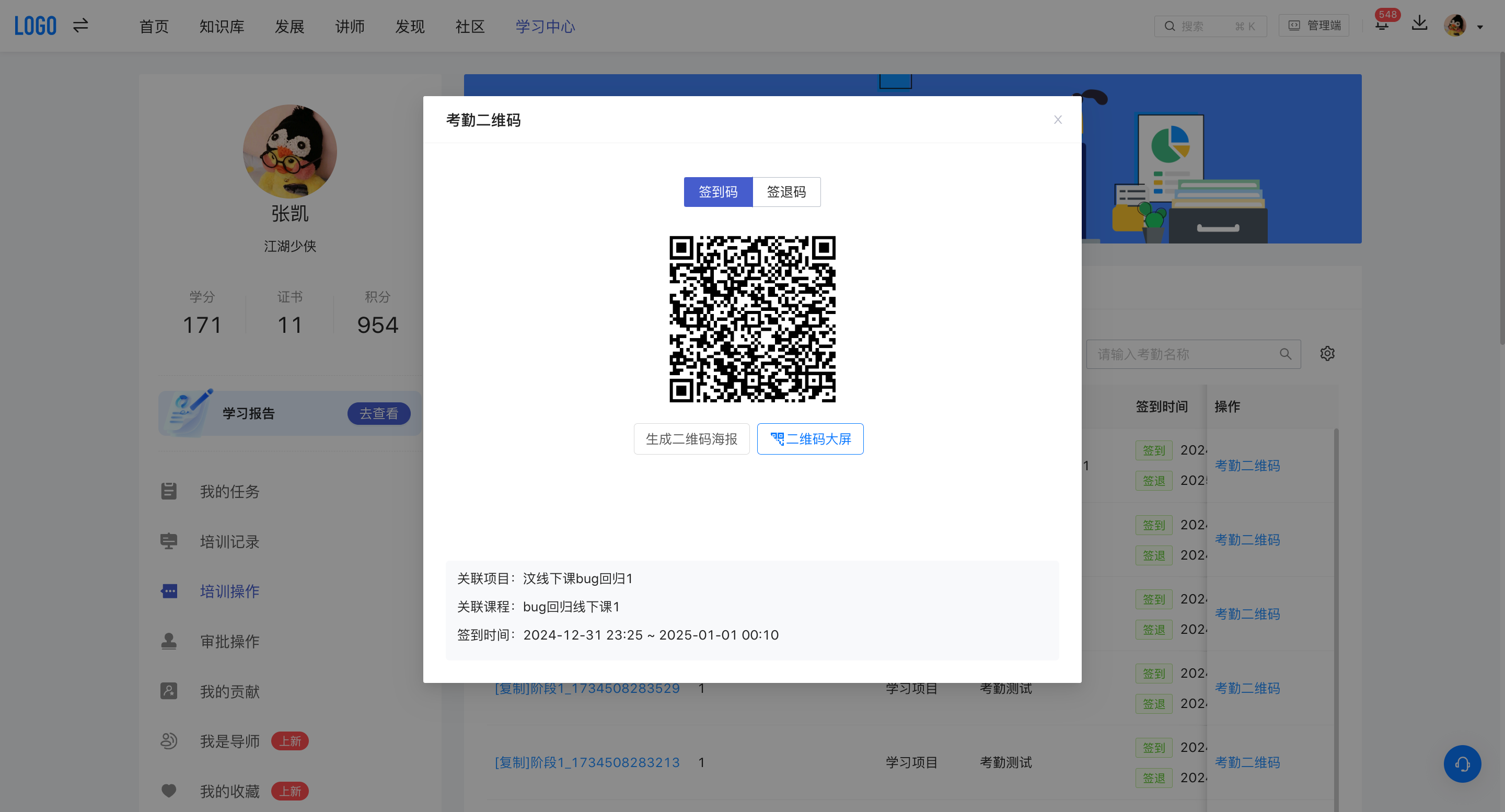Open the 发展 menu
Image resolution: width=1505 pixels, height=812 pixels.
tap(290, 26)
